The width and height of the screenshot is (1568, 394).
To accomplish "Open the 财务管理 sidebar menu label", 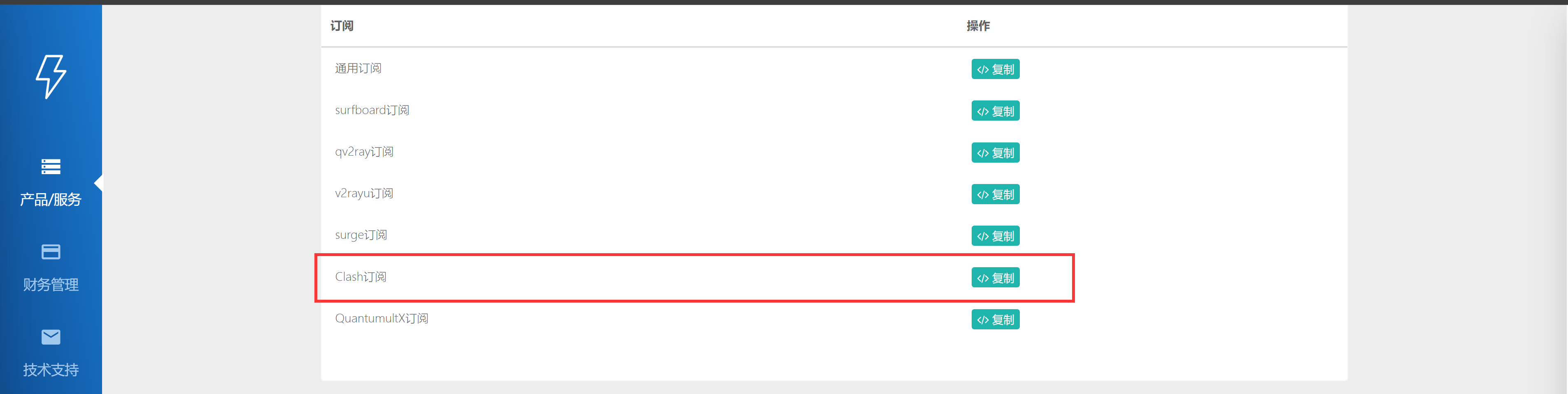I will coord(51,284).
